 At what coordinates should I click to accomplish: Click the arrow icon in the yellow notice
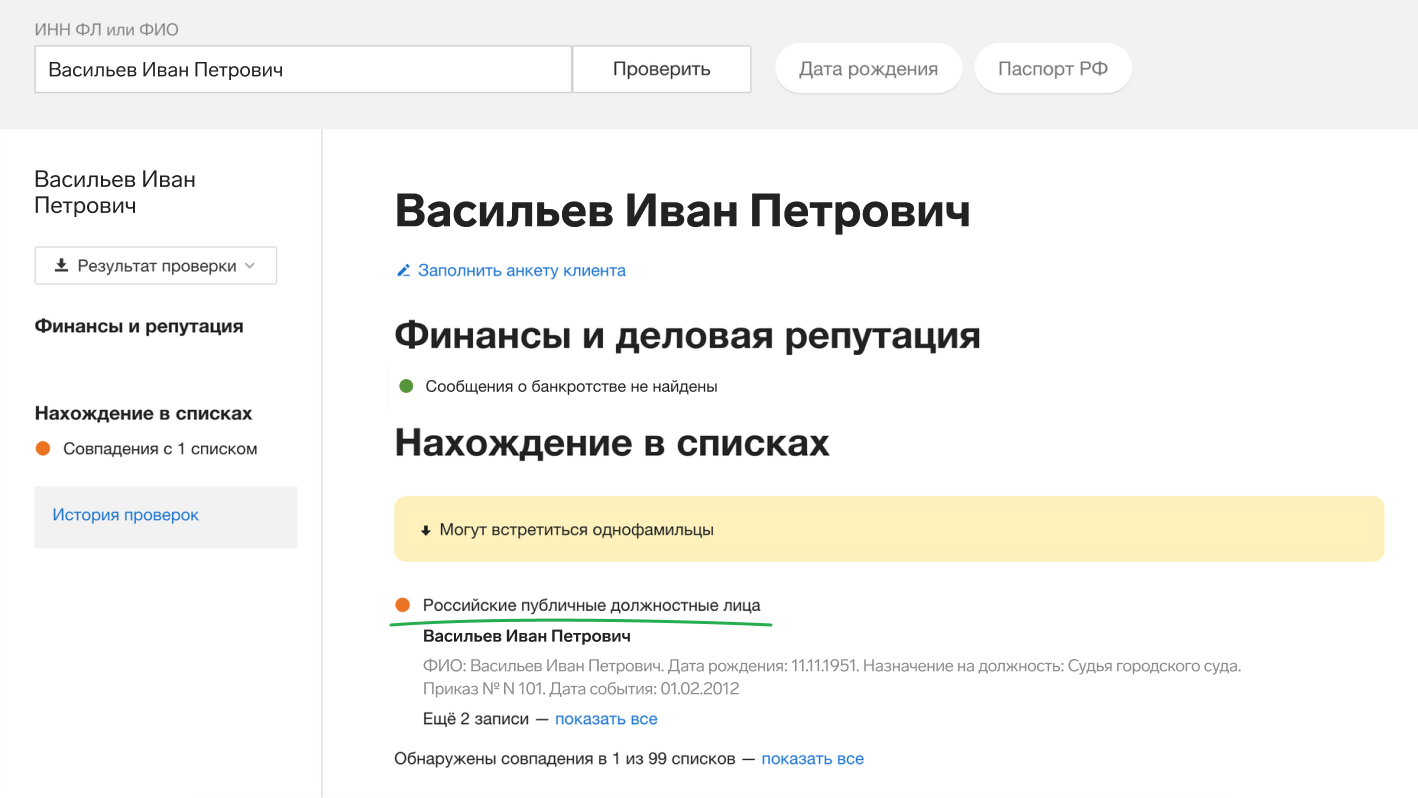coord(425,530)
